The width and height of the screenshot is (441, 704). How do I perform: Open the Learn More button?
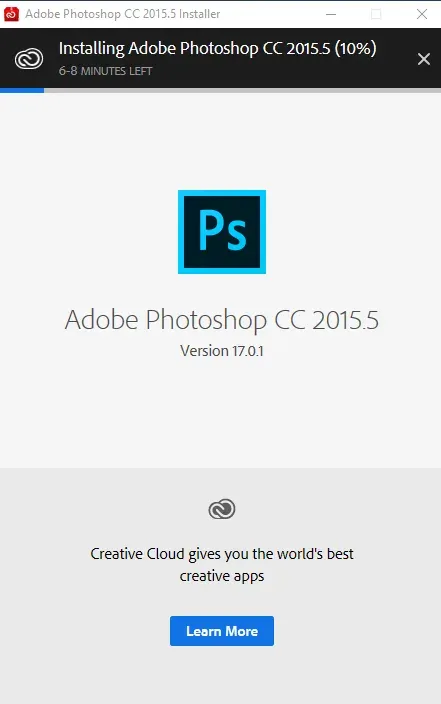(x=222, y=631)
